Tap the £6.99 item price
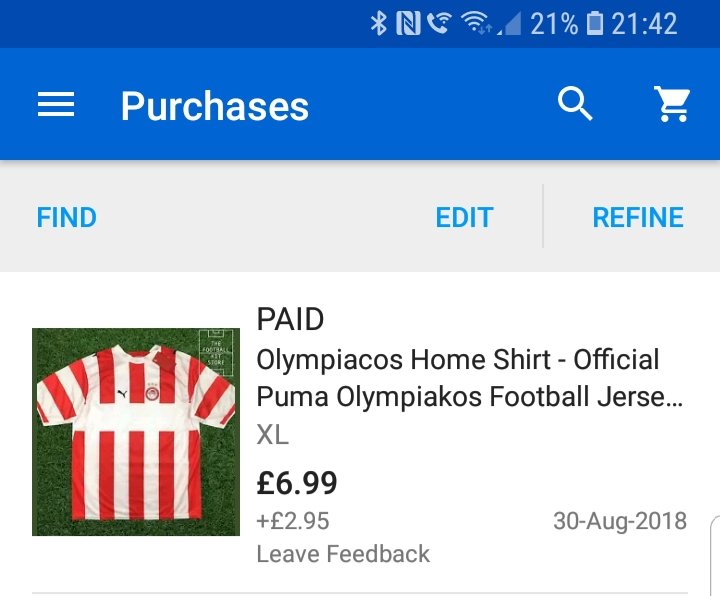 [x=297, y=484]
